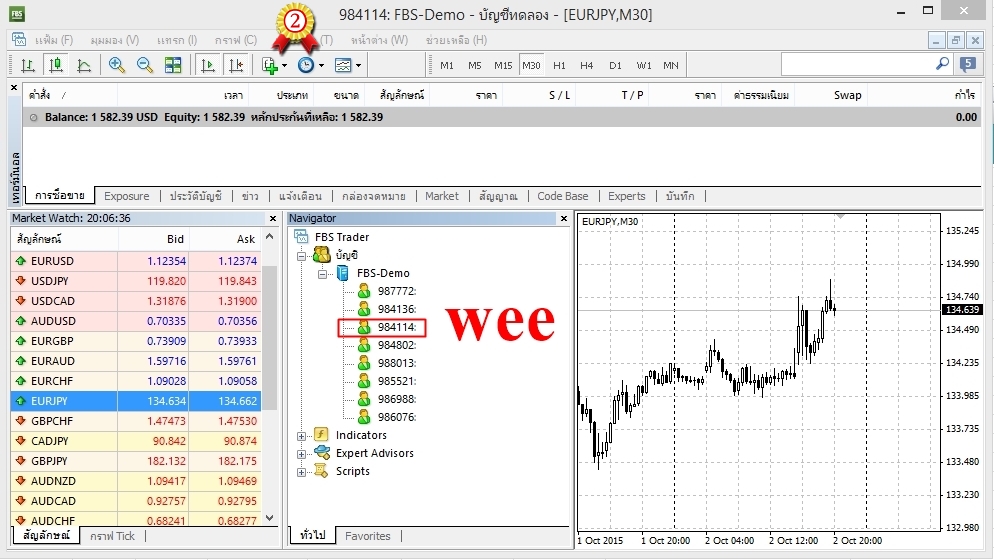Expand the Scripts tree node
Image resolution: width=994 pixels, height=560 pixels.
(302, 472)
